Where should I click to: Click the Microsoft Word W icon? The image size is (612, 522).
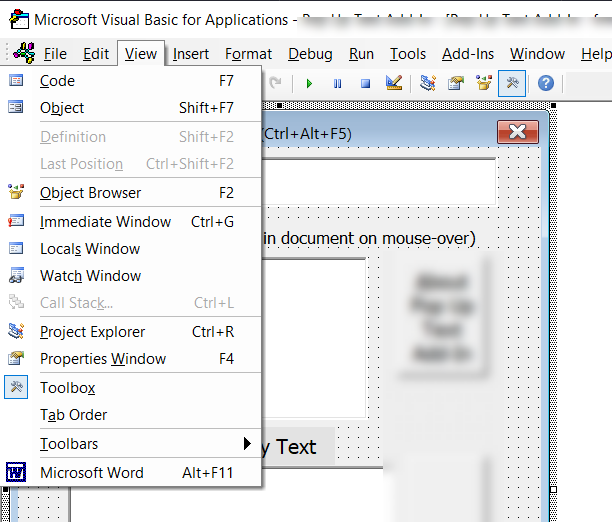pyautogui.click(x=16, y=472)
